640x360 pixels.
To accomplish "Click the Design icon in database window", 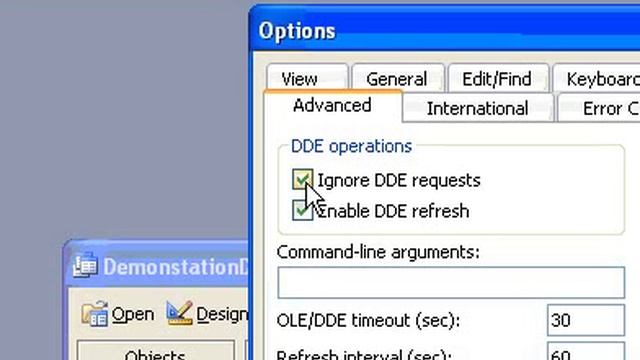I will 180,313.
